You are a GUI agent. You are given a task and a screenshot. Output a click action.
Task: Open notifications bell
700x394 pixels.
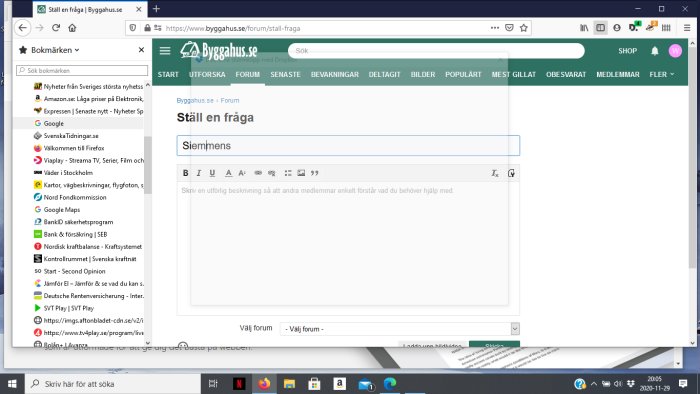654,51
